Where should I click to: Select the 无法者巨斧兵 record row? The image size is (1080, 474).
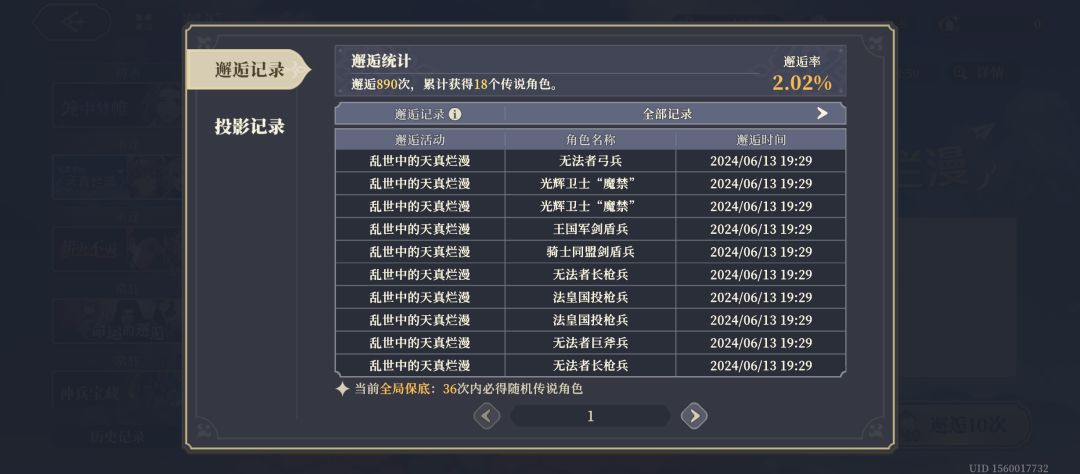tap(590, 342)
